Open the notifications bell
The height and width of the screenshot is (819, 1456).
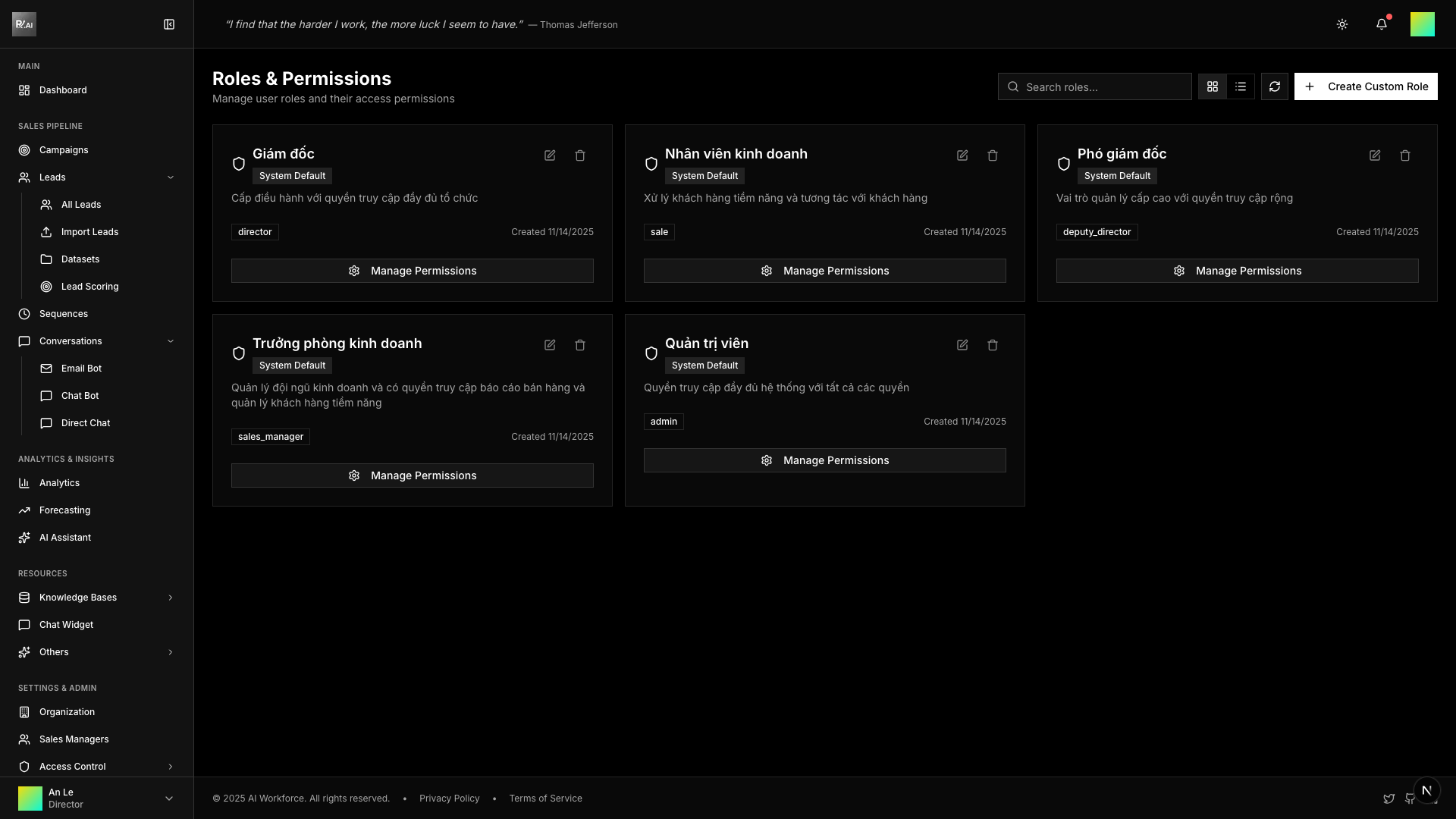coord(1382,24)
